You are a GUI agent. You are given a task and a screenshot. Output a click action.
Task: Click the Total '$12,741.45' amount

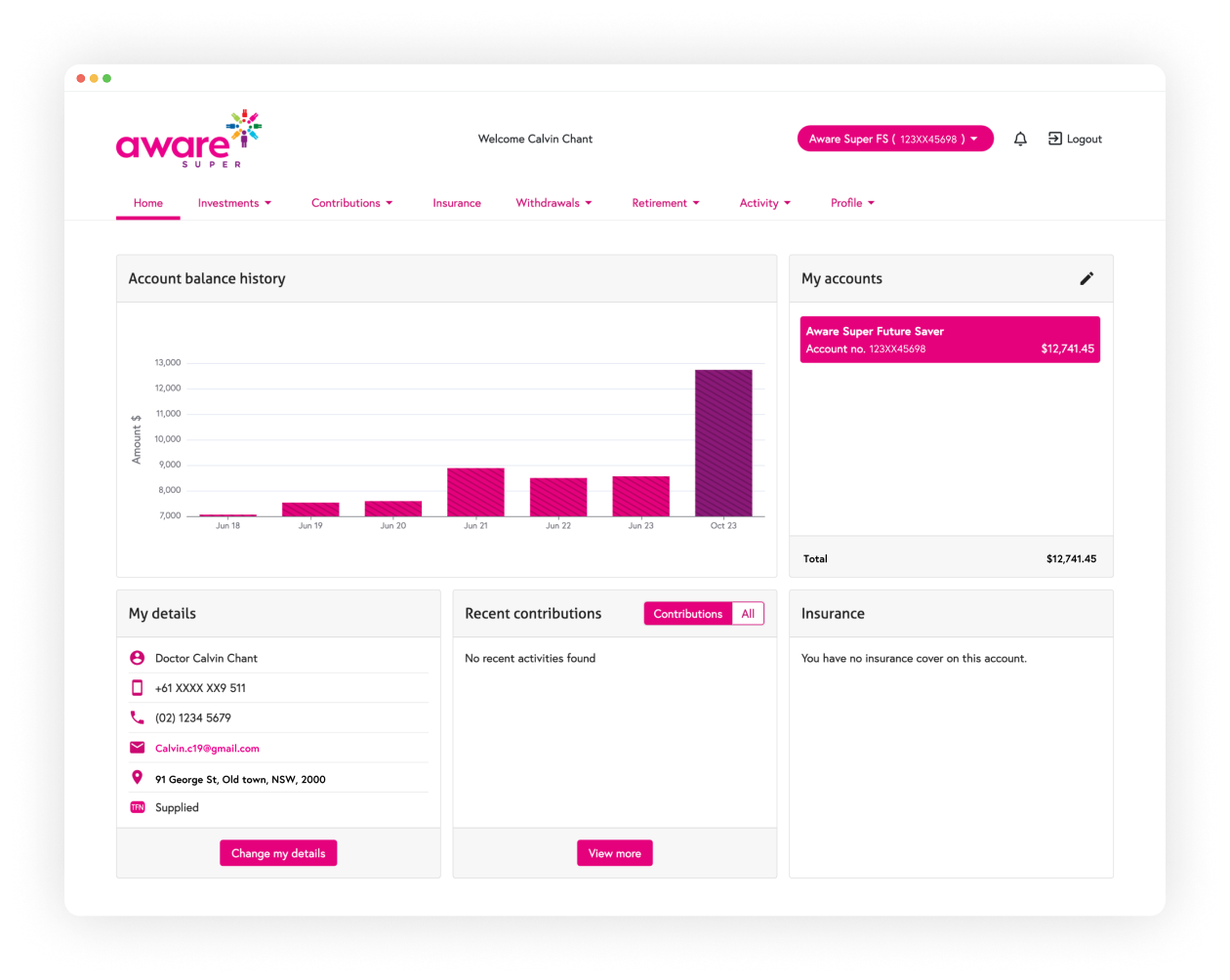(1071, 559)
